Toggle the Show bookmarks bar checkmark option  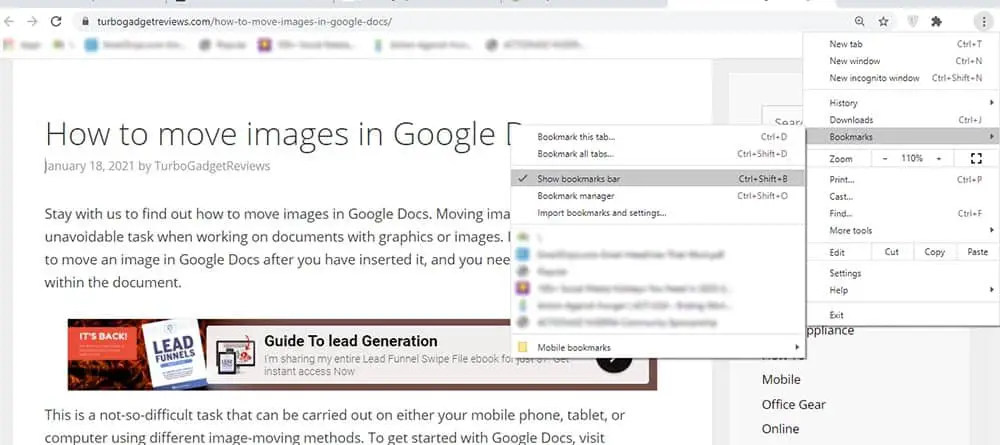pyautogui.click(x=659, y=179)
